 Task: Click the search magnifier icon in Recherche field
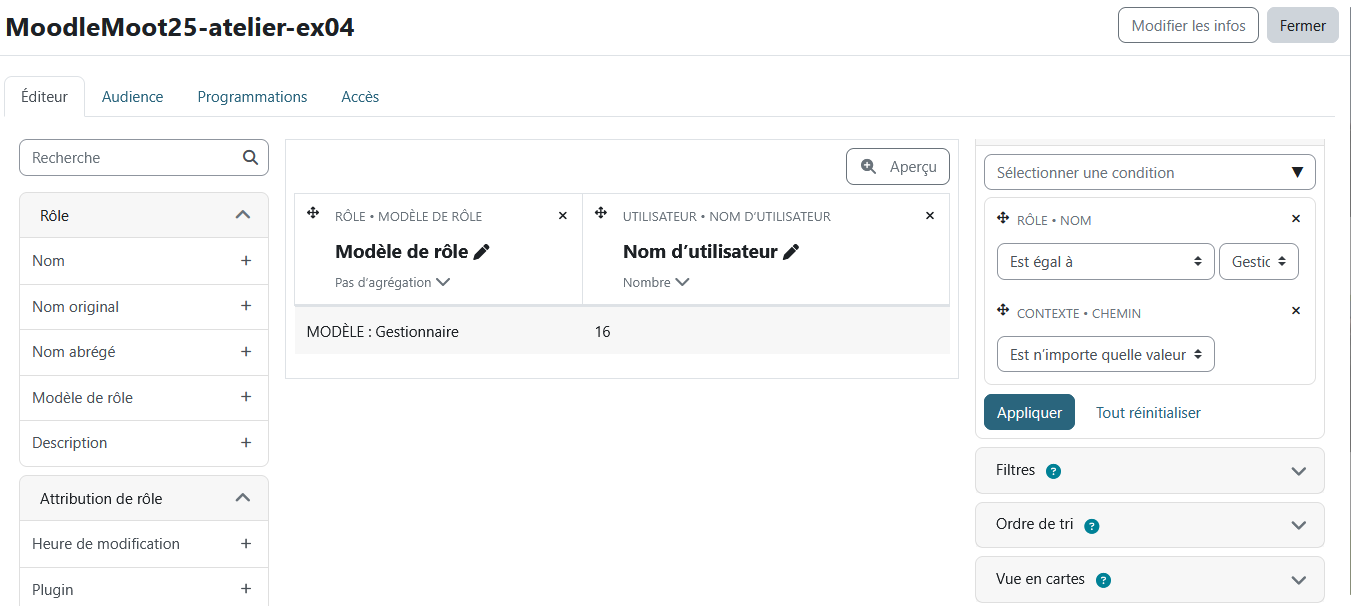click(x=250, y=157)
